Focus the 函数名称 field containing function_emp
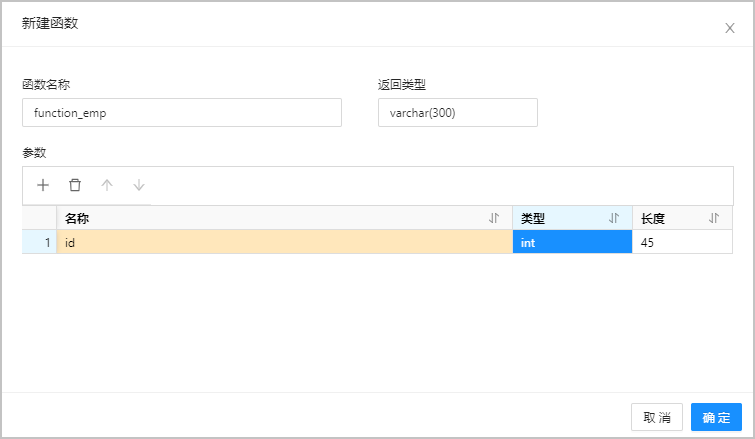755x439 pixels. point(182,113)
